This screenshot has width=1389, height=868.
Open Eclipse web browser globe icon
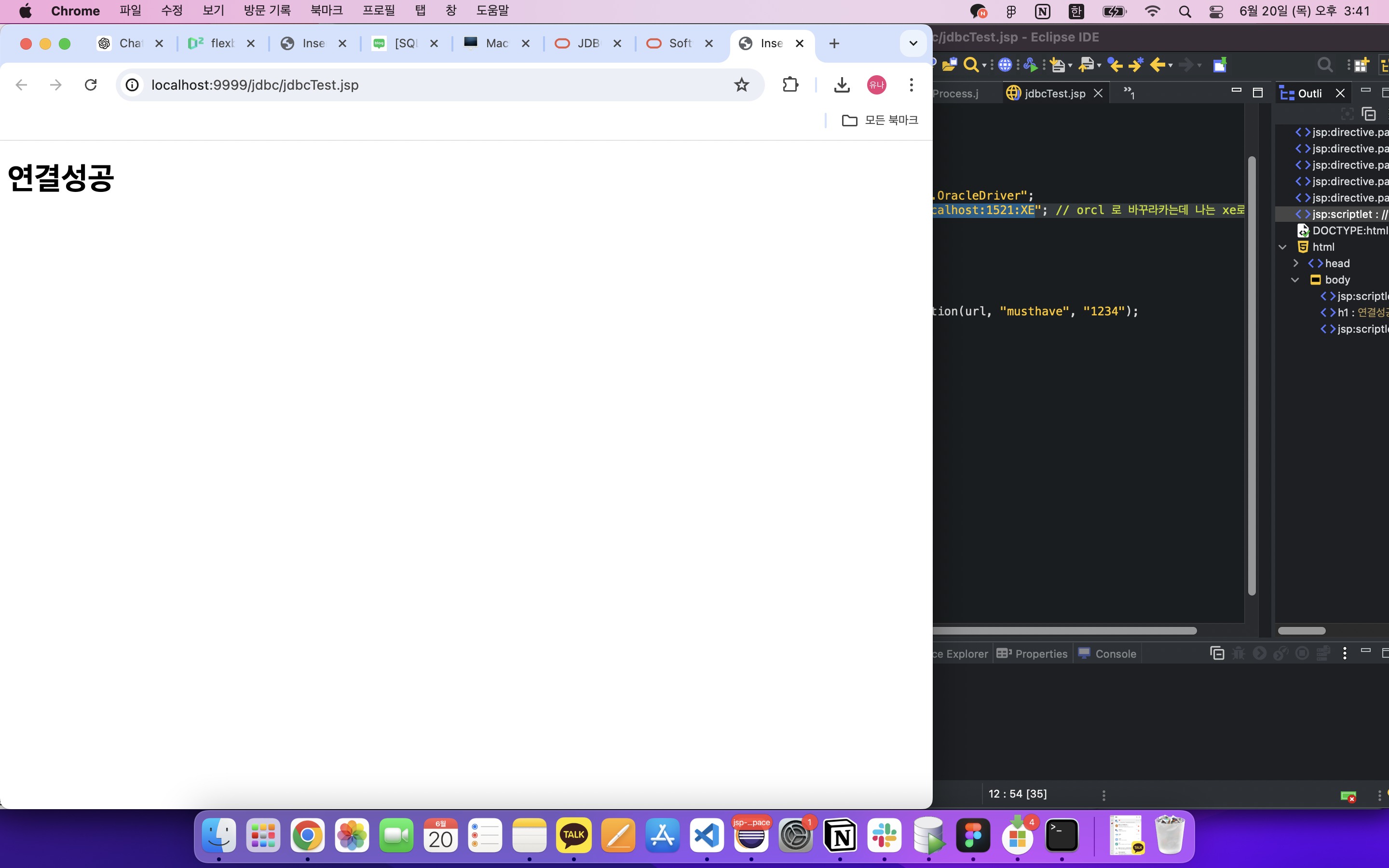[1005, 65]
